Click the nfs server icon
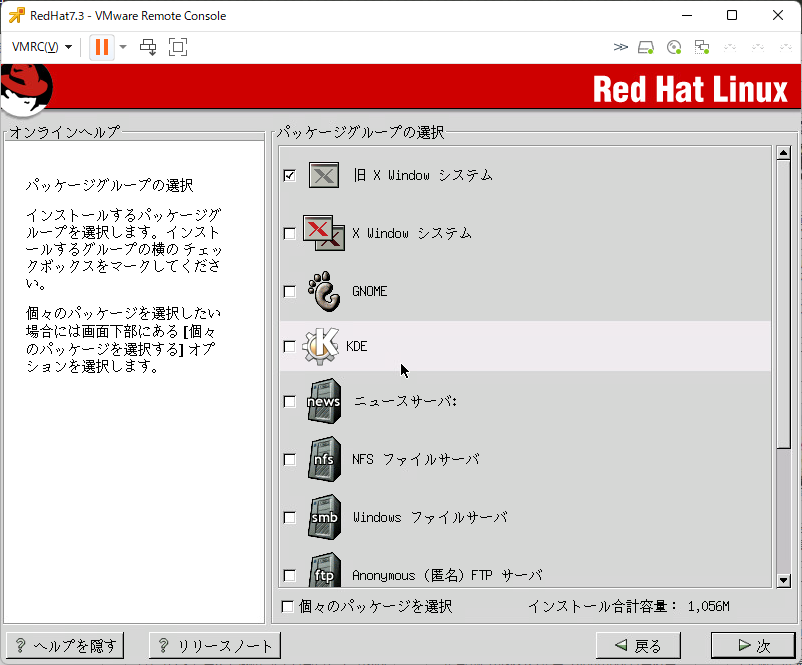The width and height of the screenshot is (802, 665). (x=324, y=459)
